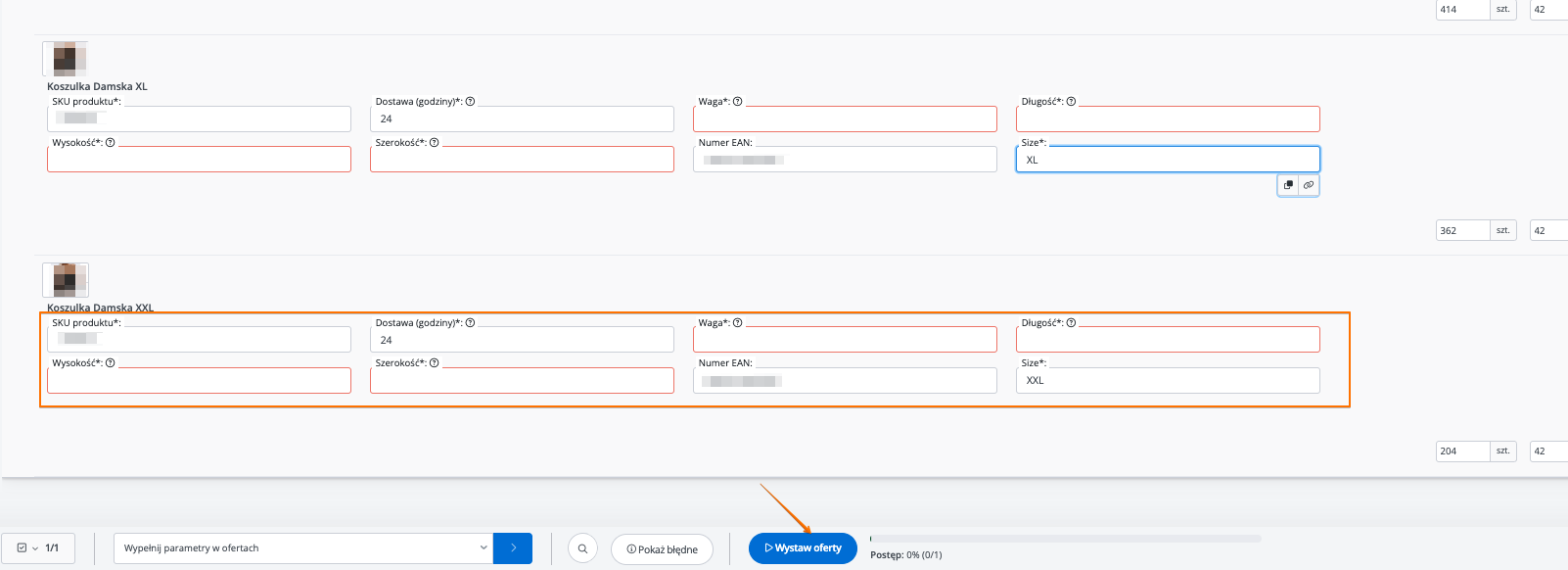1568x570 pixels.
Task: Click the Size field containing XXL
Action: click(x=1168, y=381)
